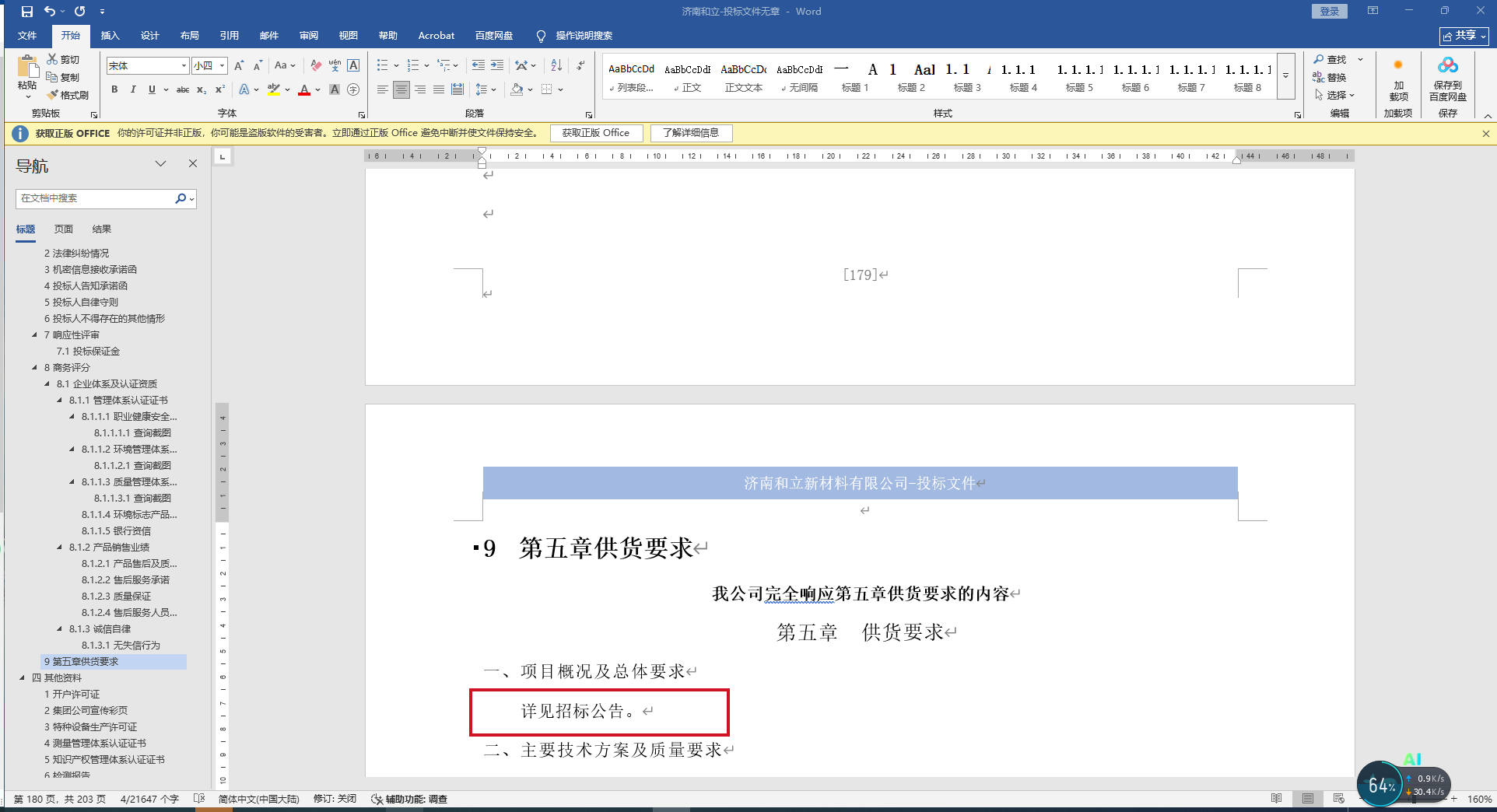1497x812 pixels.
Task: Open the 插入 ribbon tab
Action: (x=110, y=36)
